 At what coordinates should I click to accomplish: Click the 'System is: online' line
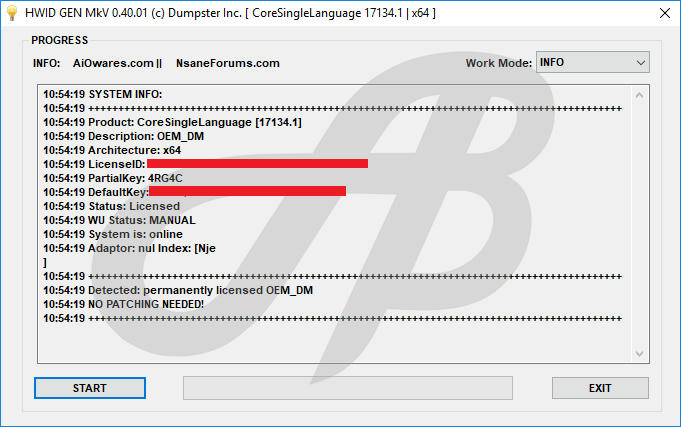point(113,234)
